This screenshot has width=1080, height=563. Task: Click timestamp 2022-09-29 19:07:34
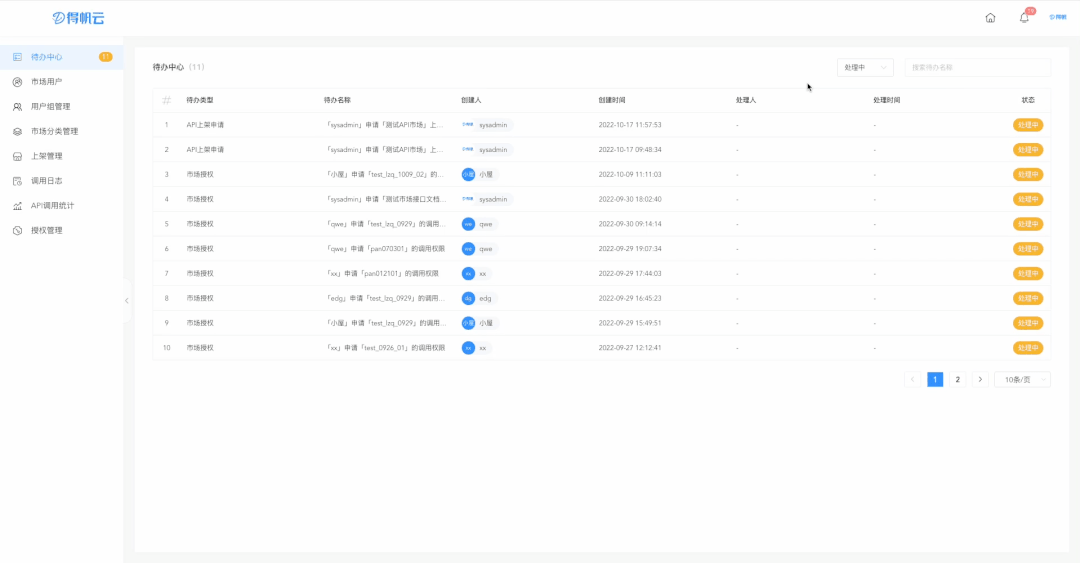[630, 249]
